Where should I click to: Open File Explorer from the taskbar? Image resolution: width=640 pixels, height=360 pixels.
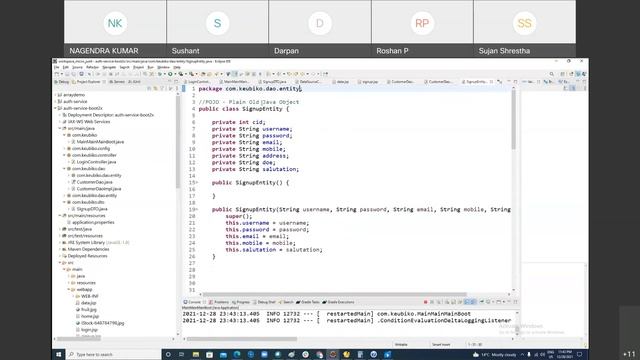[196, 354]
